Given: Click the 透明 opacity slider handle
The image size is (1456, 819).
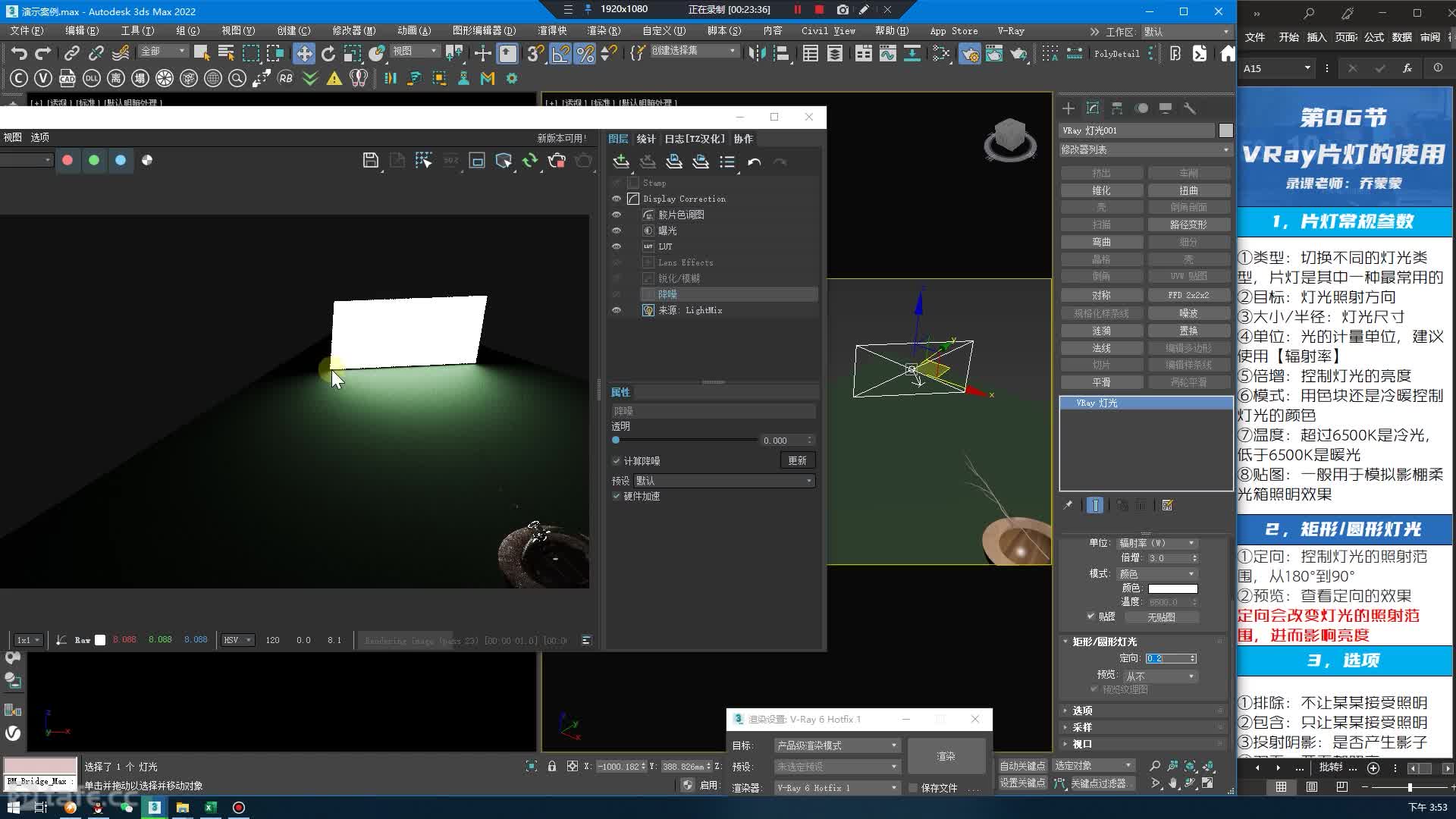Looking at the screenshot, I should (616, 440).
